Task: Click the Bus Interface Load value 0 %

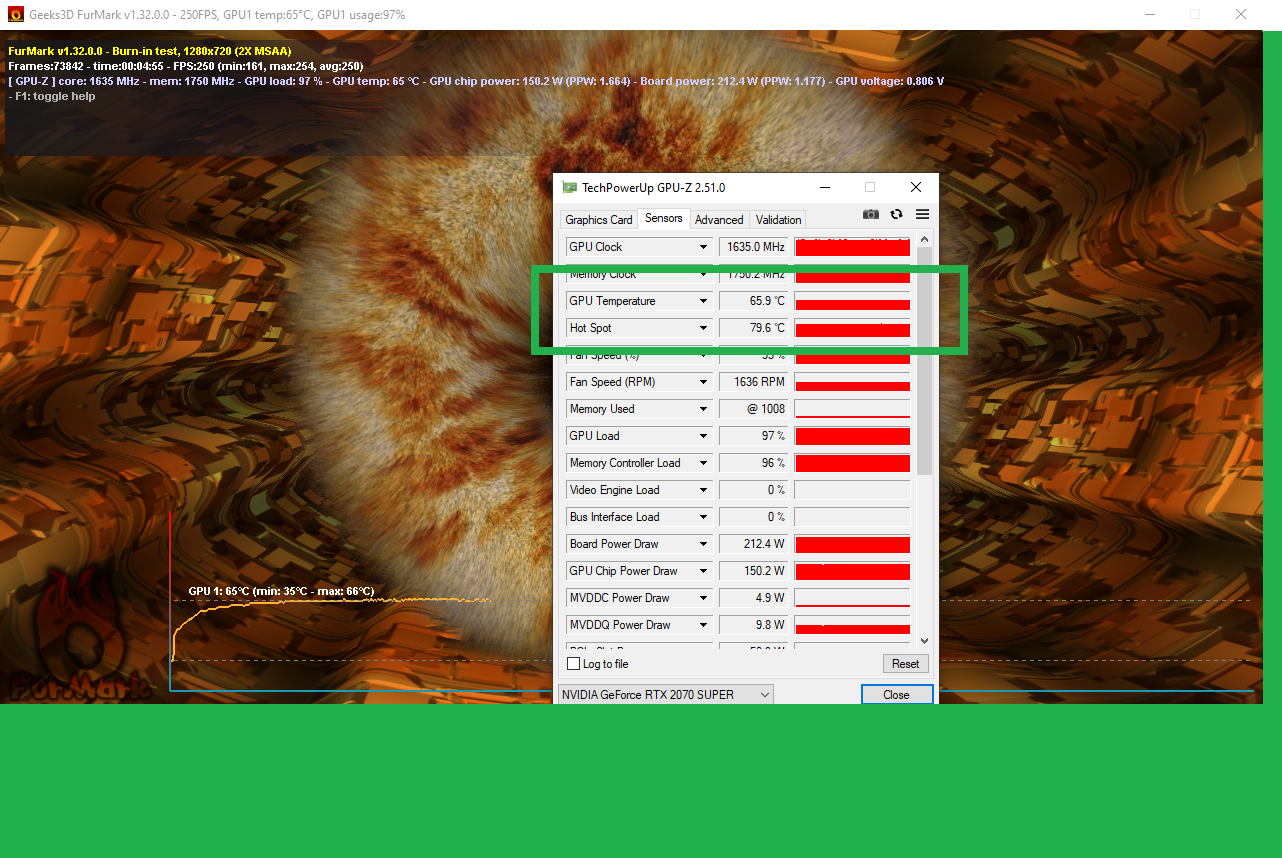Action: pos(754,517)
